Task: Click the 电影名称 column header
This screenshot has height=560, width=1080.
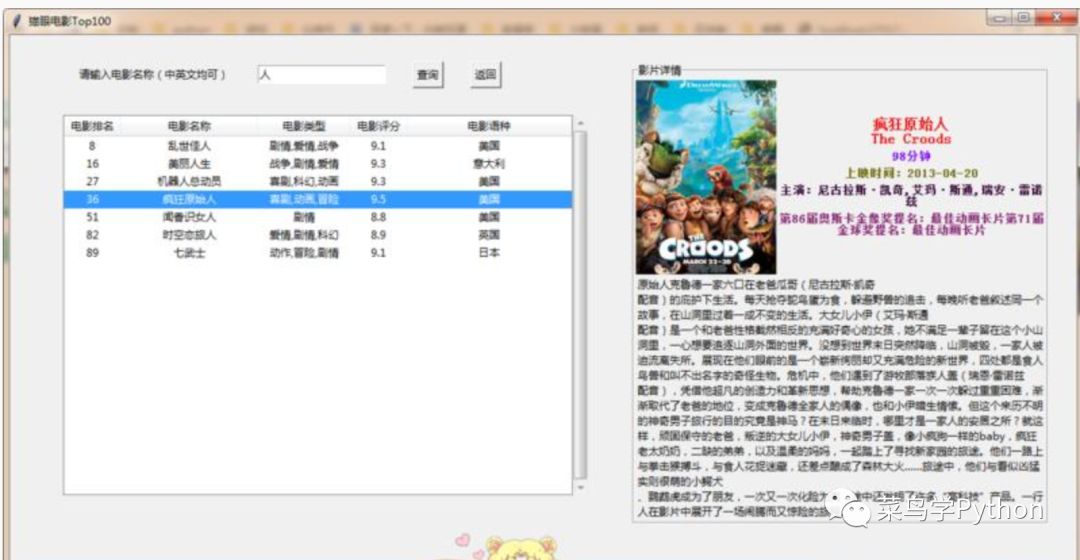Action: [x=189, y=126]
